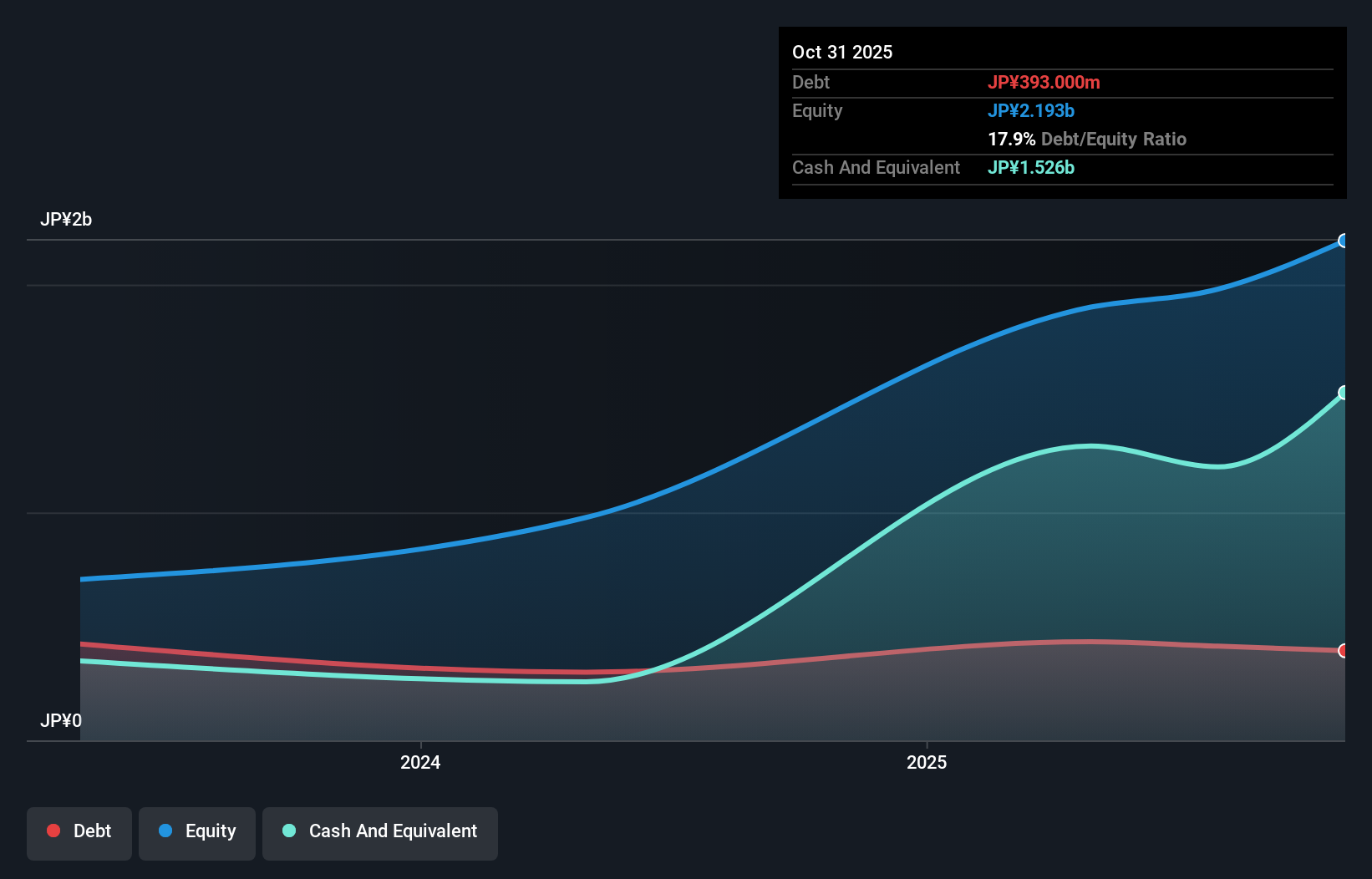Select the Equity line endpoint marker

click(x=1344, y=241)
